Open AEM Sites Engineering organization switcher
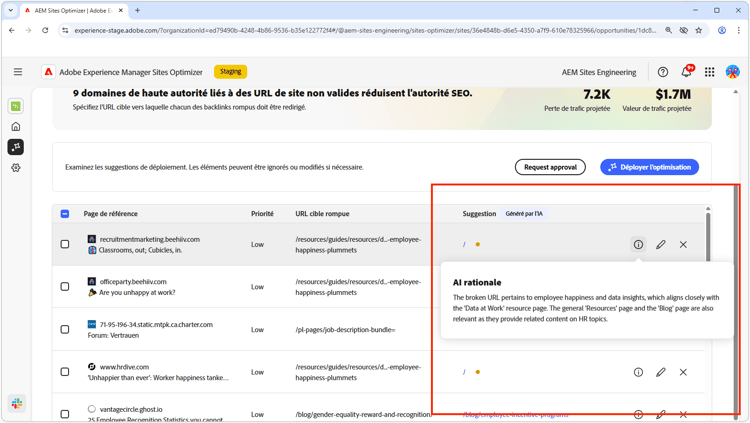The width and height of the screenshot is (750, 423). pyautogui.click(x=599, y=72)
